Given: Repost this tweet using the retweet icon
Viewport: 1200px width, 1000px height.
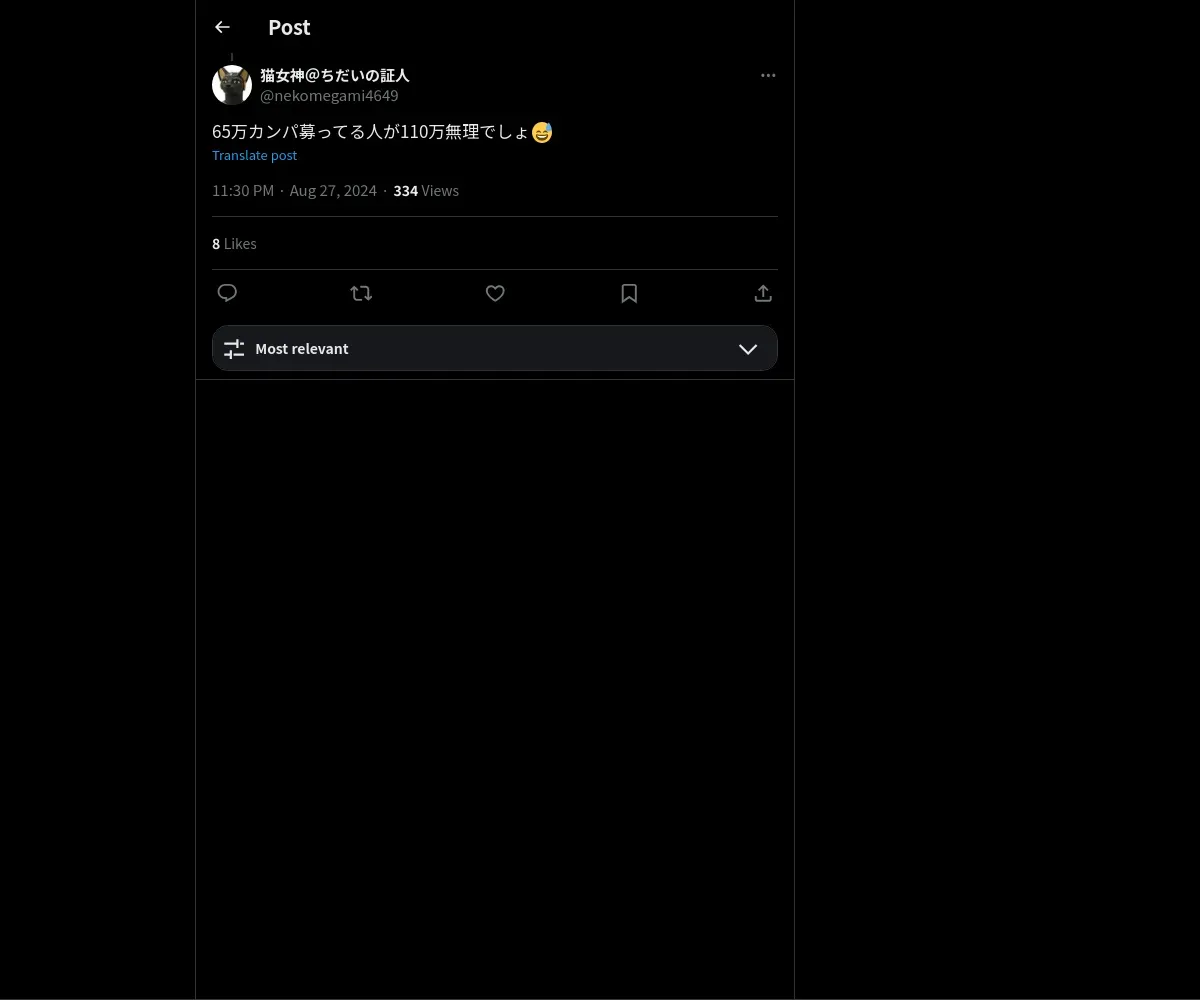Looking at the screenshot, I should click(361, 293).
